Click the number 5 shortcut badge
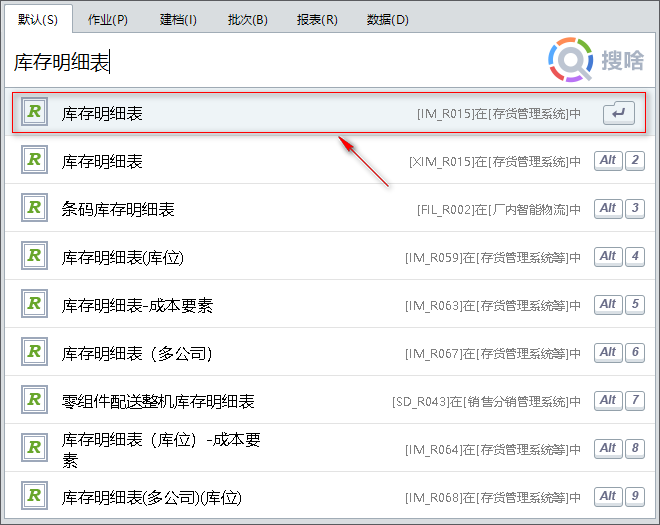 point(635,305)
